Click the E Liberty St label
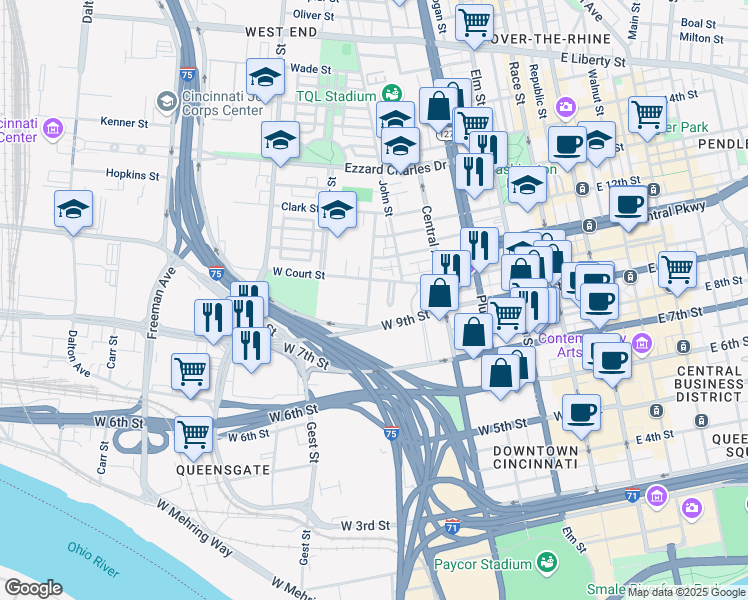Screen dimensions: 748x600 tap(593, 60)
